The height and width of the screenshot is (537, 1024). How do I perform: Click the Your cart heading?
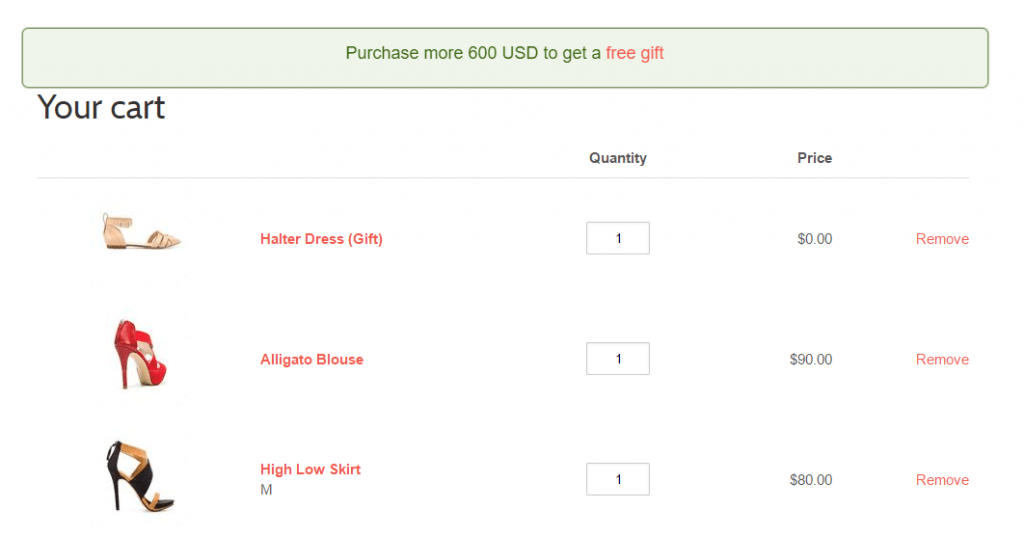pyautogui.click(x=101, y=107)
